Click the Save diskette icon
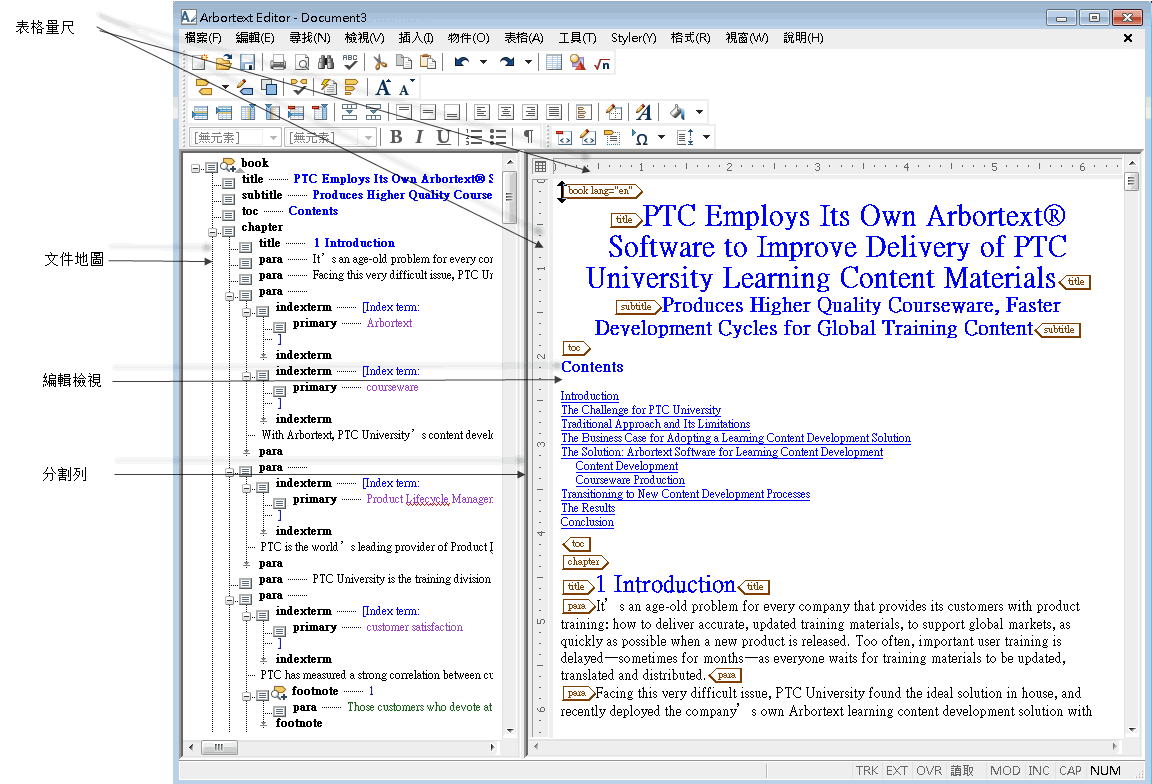1152x784 pixels. point(248,62)
